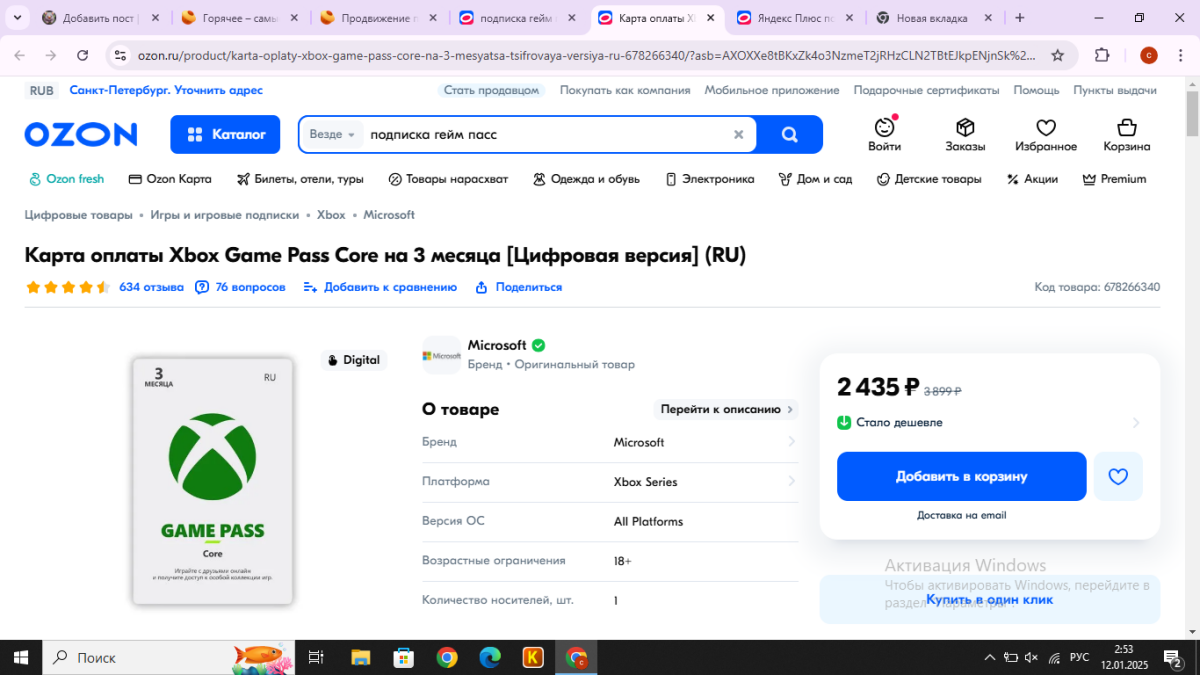Click the product rating stars
The image size is (1200, 675).
(68, 287)
